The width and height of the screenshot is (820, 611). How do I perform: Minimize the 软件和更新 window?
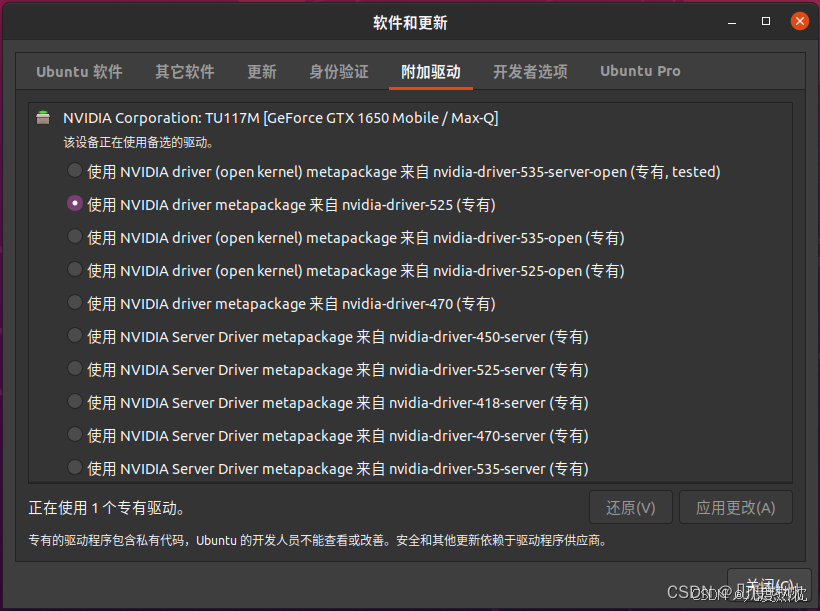coord(732,22)
